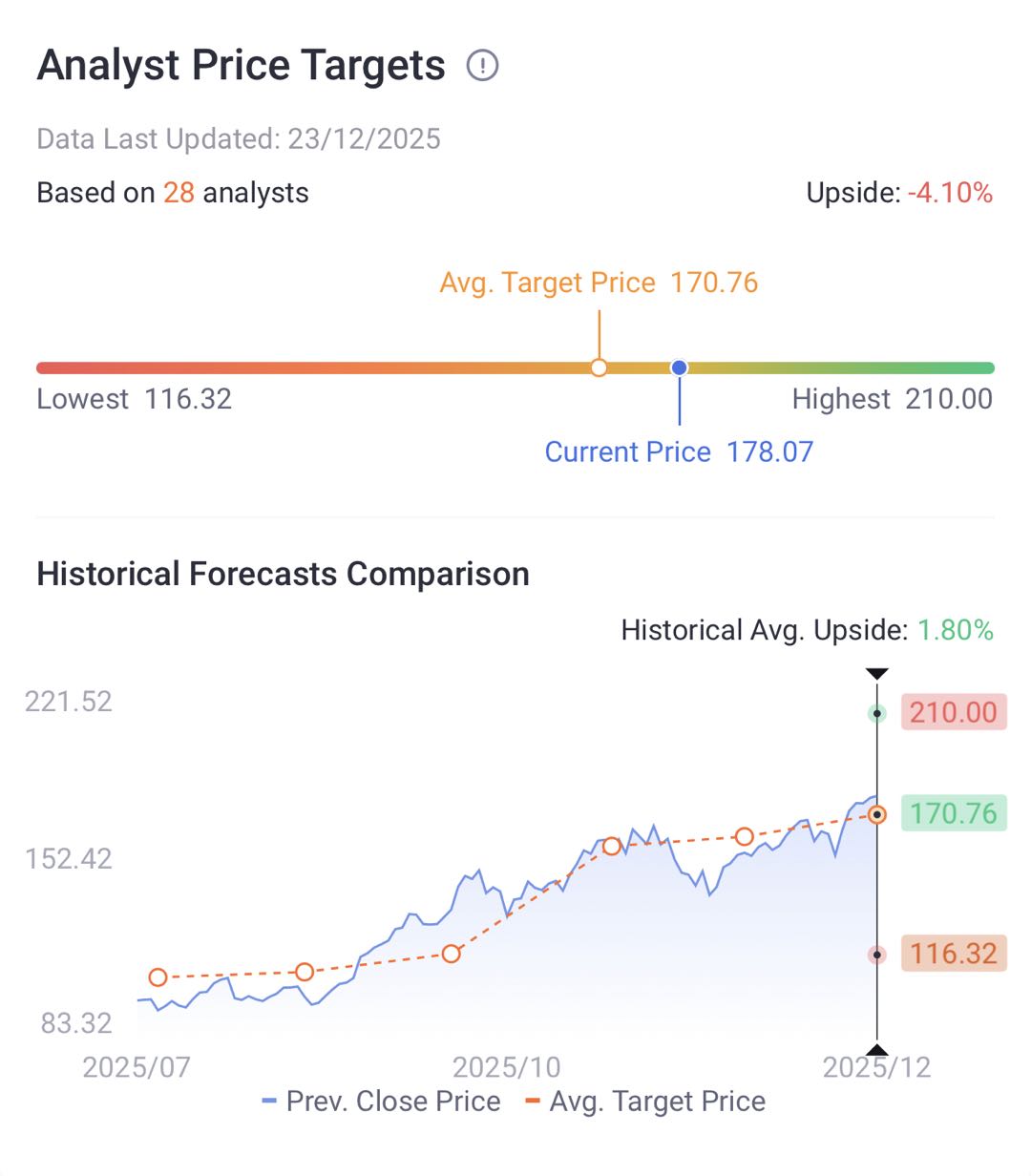Select the green dot at the 210.00 level
1031x1176 pixels.
pos(876,713)
